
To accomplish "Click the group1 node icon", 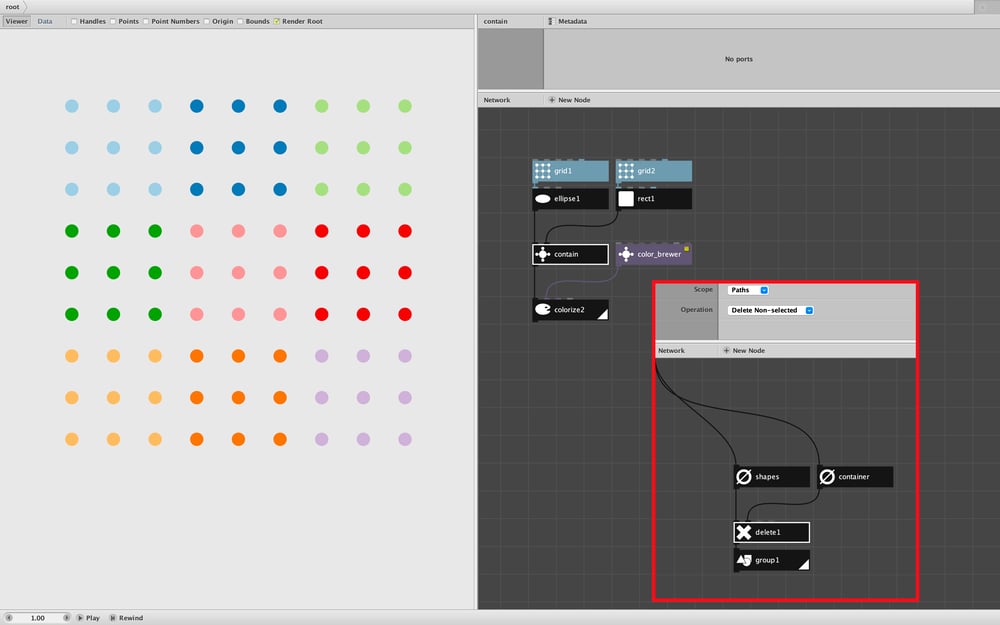I will coord(744,561).
